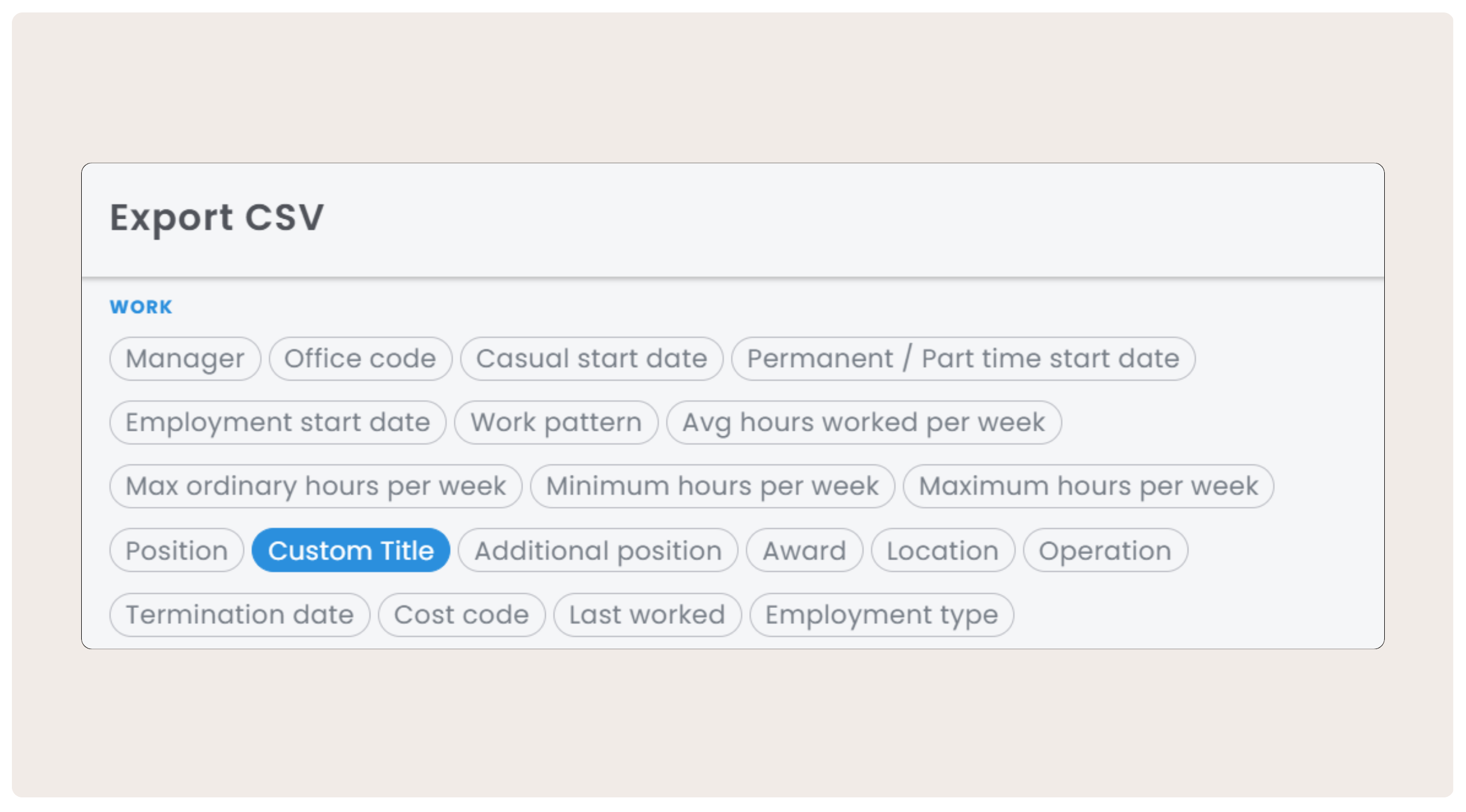Toggle Permanent / Part time start date
1466x812 pixels.
963,358
